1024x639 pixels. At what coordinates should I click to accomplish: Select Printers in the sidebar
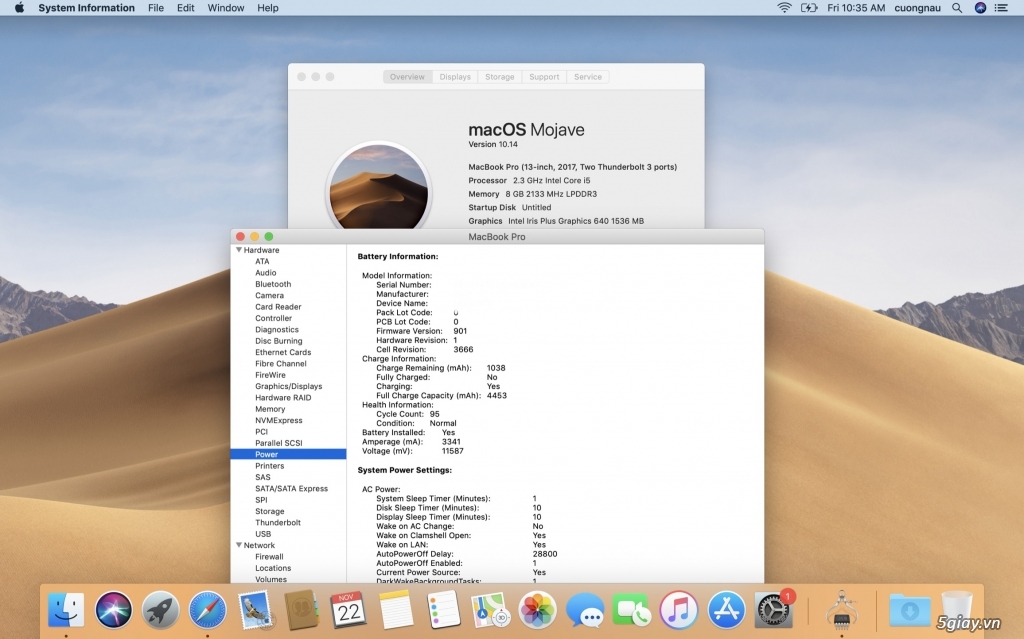coord(270,466)
